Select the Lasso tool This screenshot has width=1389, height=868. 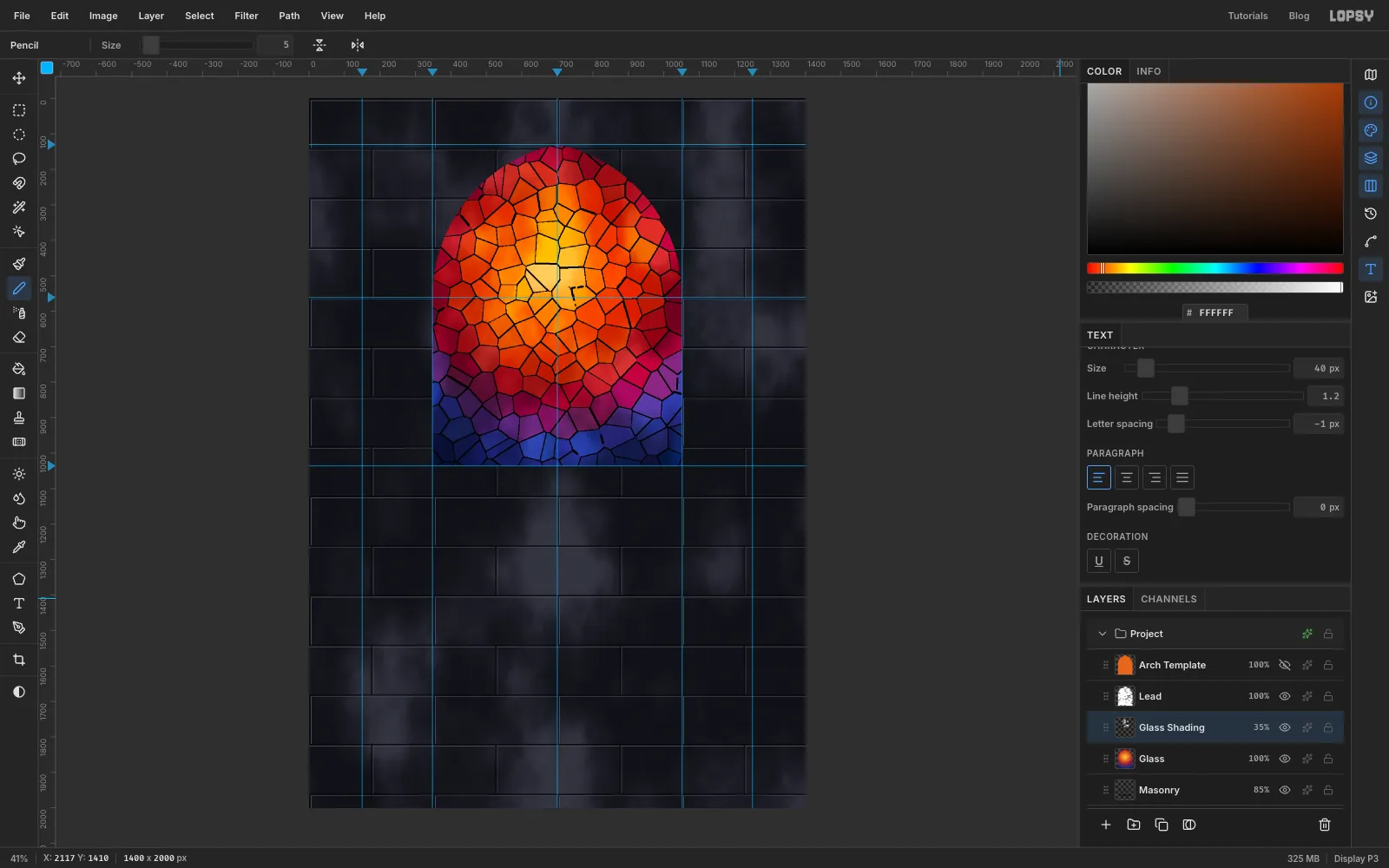(19, 159)
